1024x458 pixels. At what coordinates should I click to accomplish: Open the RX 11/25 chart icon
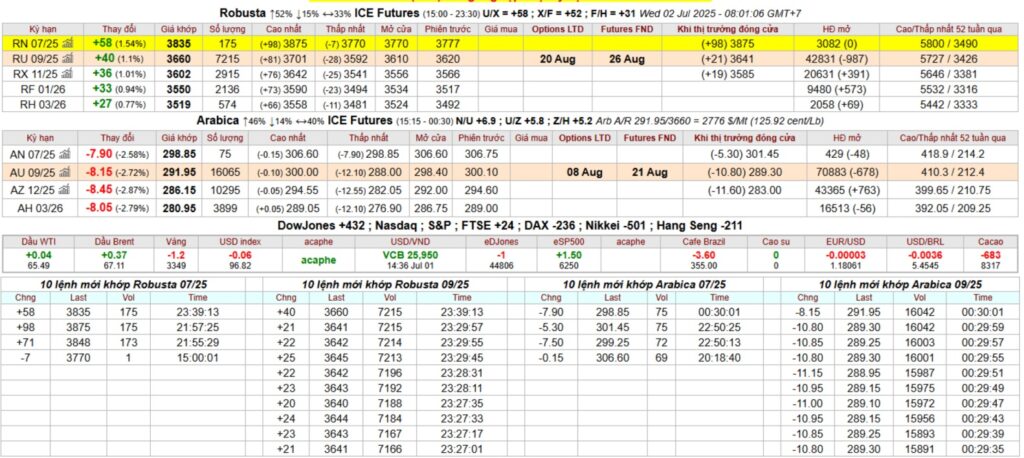pyautogui.click(x=65, y=73)
